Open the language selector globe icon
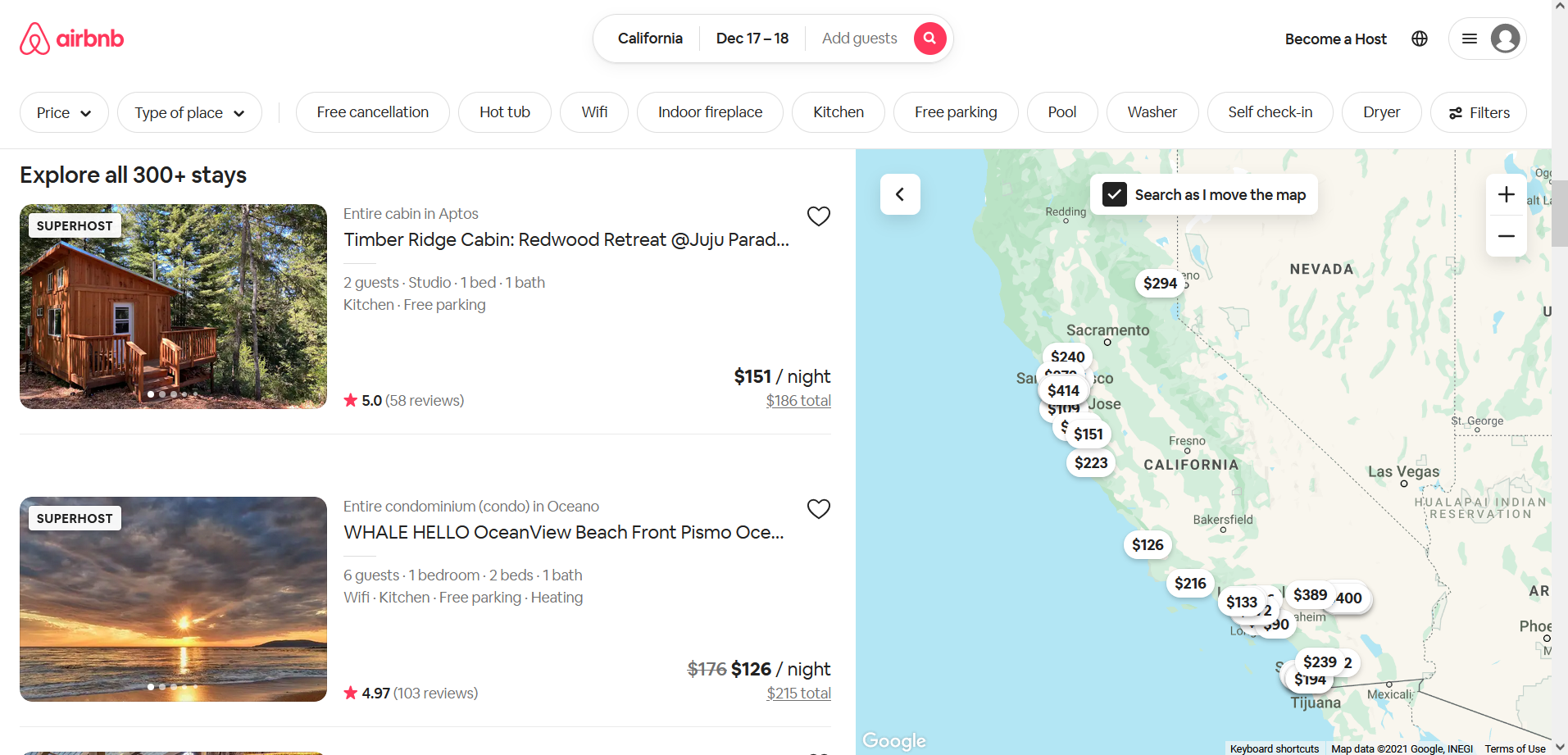Viewport: 1568px width, 755px height. 1419,38
